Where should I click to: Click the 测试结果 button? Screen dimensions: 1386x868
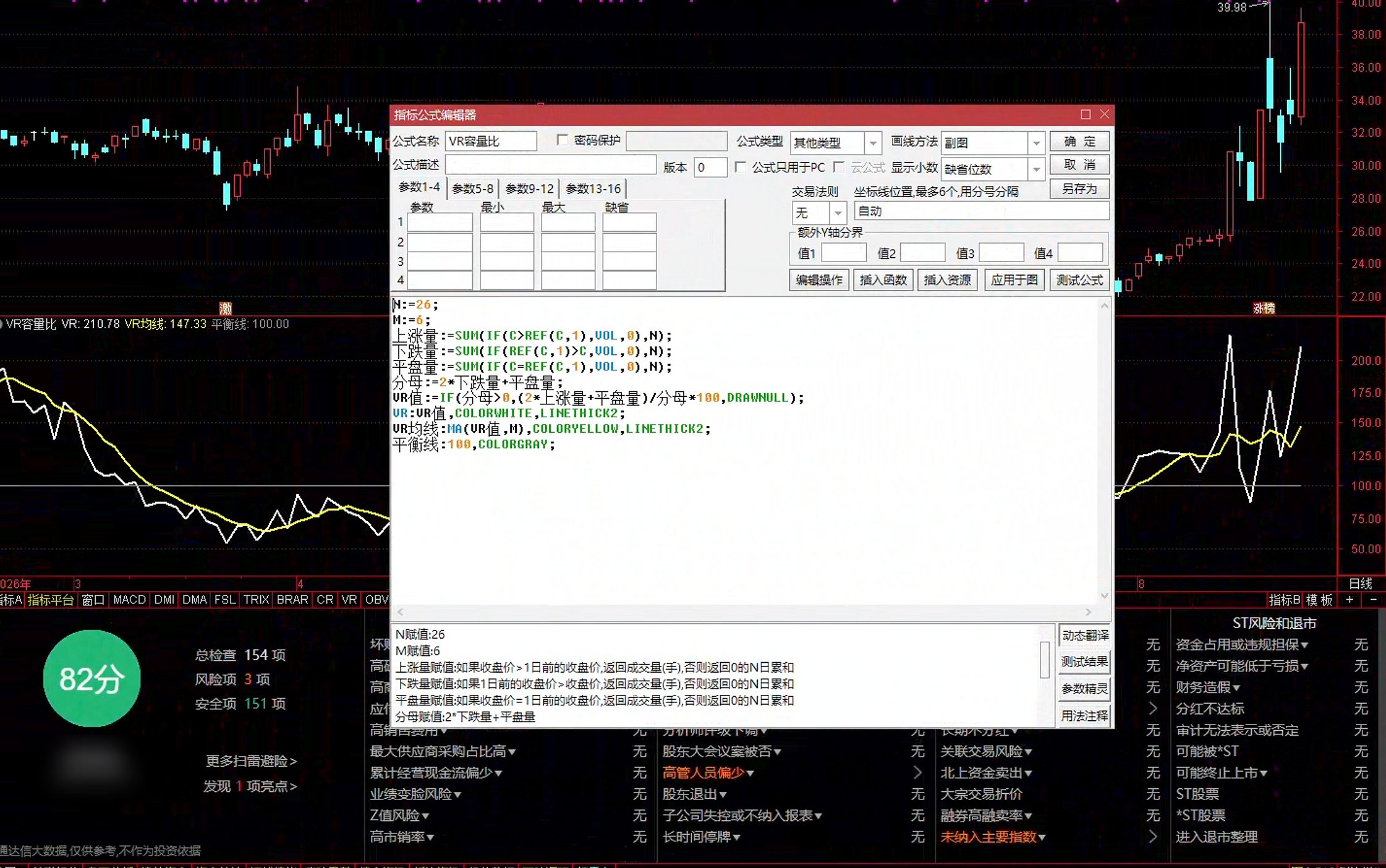coord(1085,662)
